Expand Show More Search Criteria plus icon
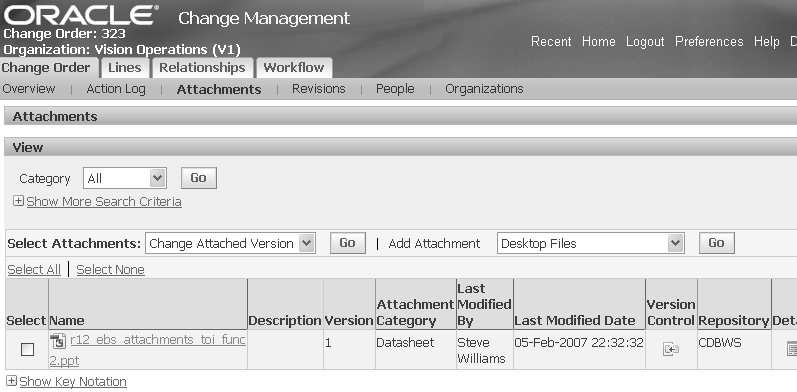The image size is (797, 392). (18, 201)
